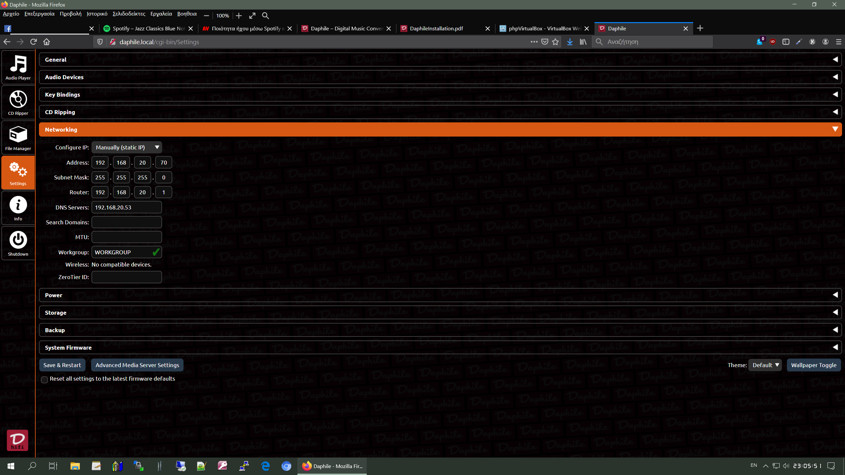The width and height of the screenshot is (845, 475).
Task: Reload the current page
Action: click(x=33, y=42)
